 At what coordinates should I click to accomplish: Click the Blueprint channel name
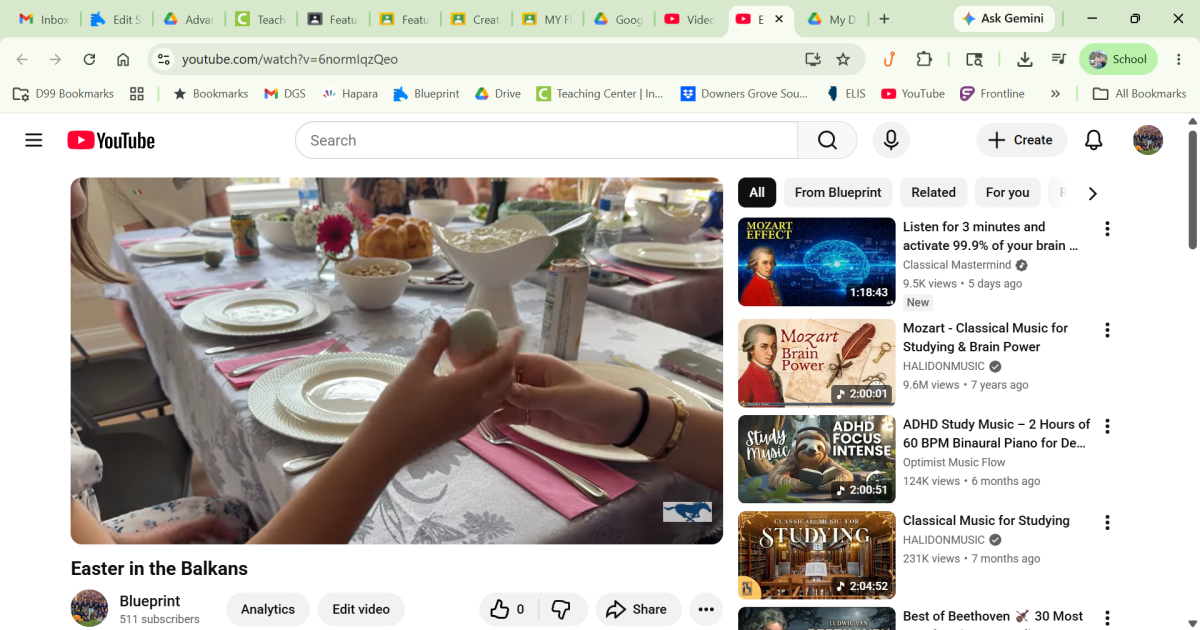pos(150,601)
